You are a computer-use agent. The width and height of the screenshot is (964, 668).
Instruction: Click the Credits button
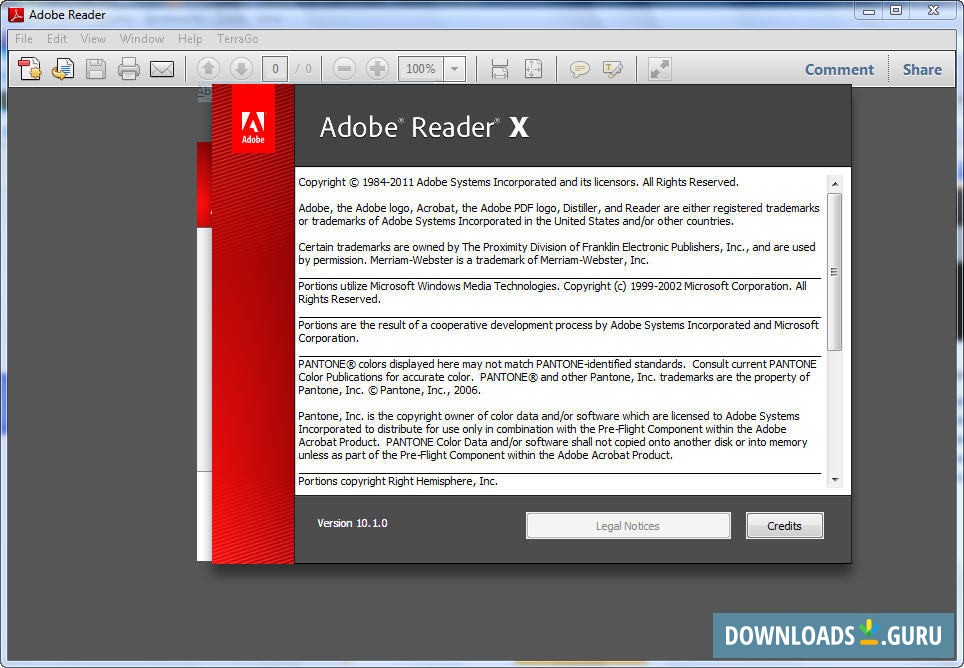click(784, 526)
